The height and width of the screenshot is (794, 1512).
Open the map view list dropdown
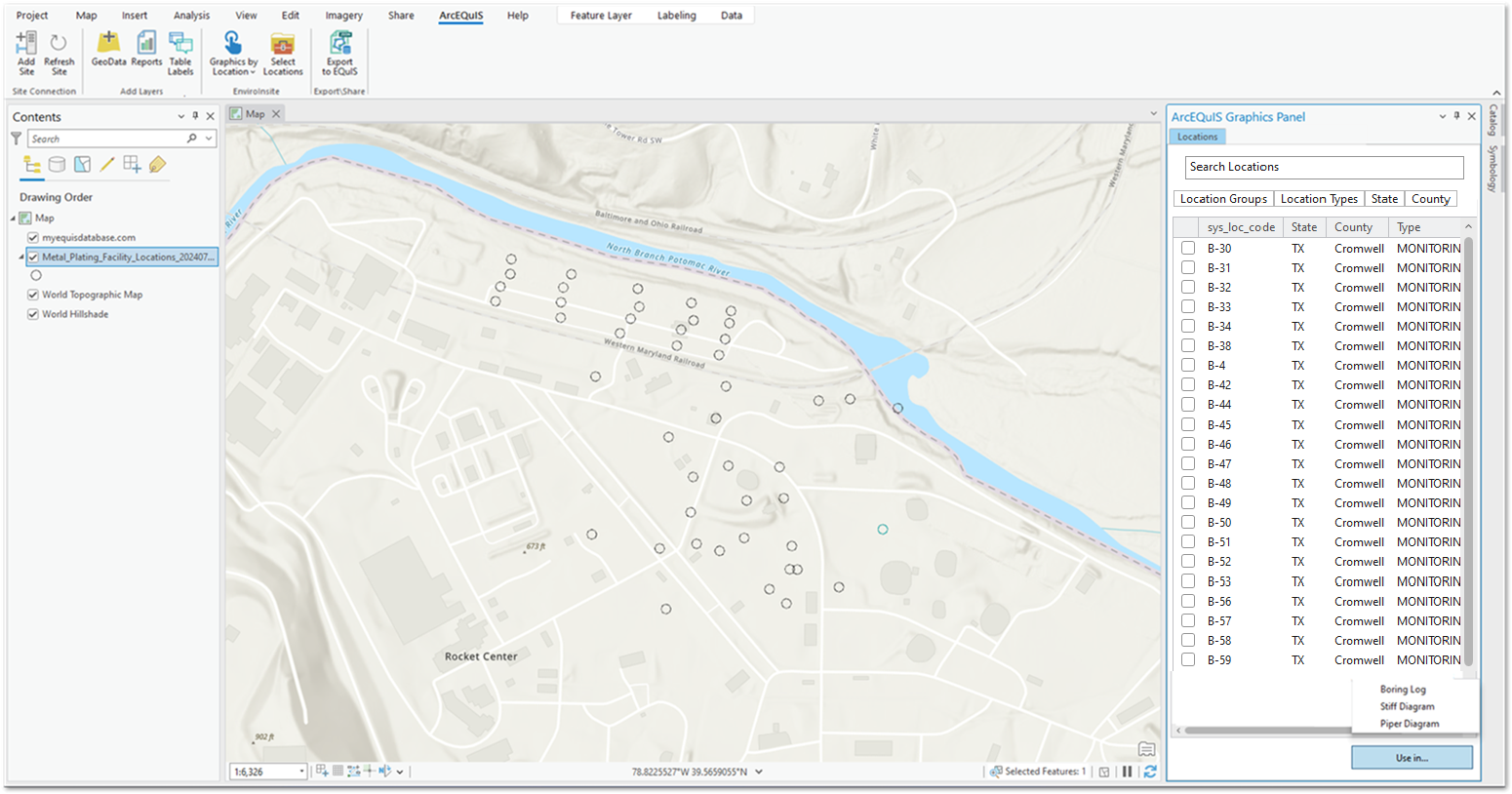pyautogui.click(x=1154, y=114)
